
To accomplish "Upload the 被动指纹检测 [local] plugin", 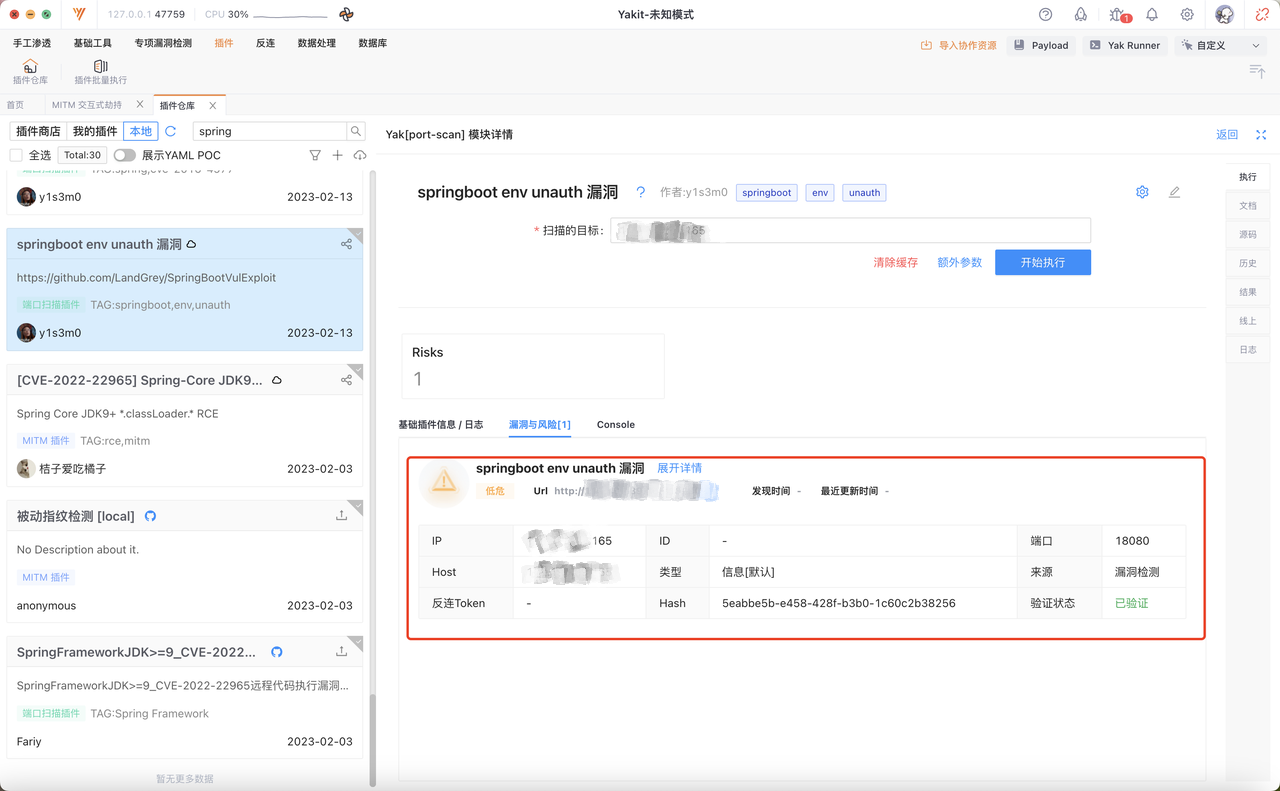I will [x=341, y=516].
